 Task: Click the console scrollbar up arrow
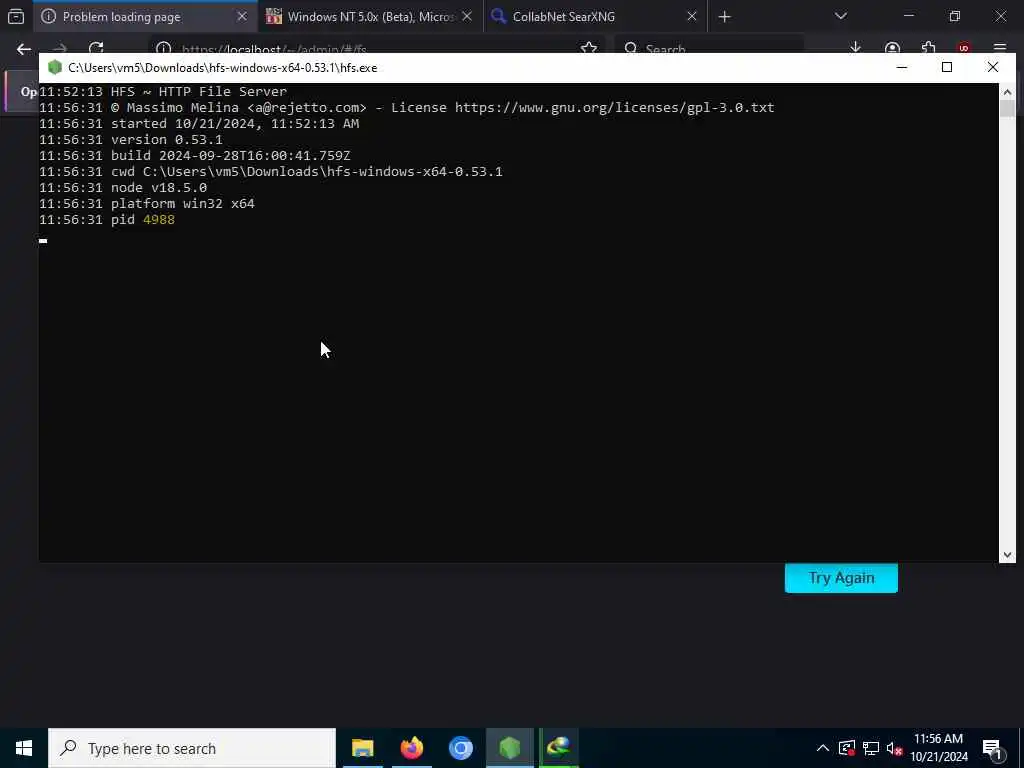1007,91
